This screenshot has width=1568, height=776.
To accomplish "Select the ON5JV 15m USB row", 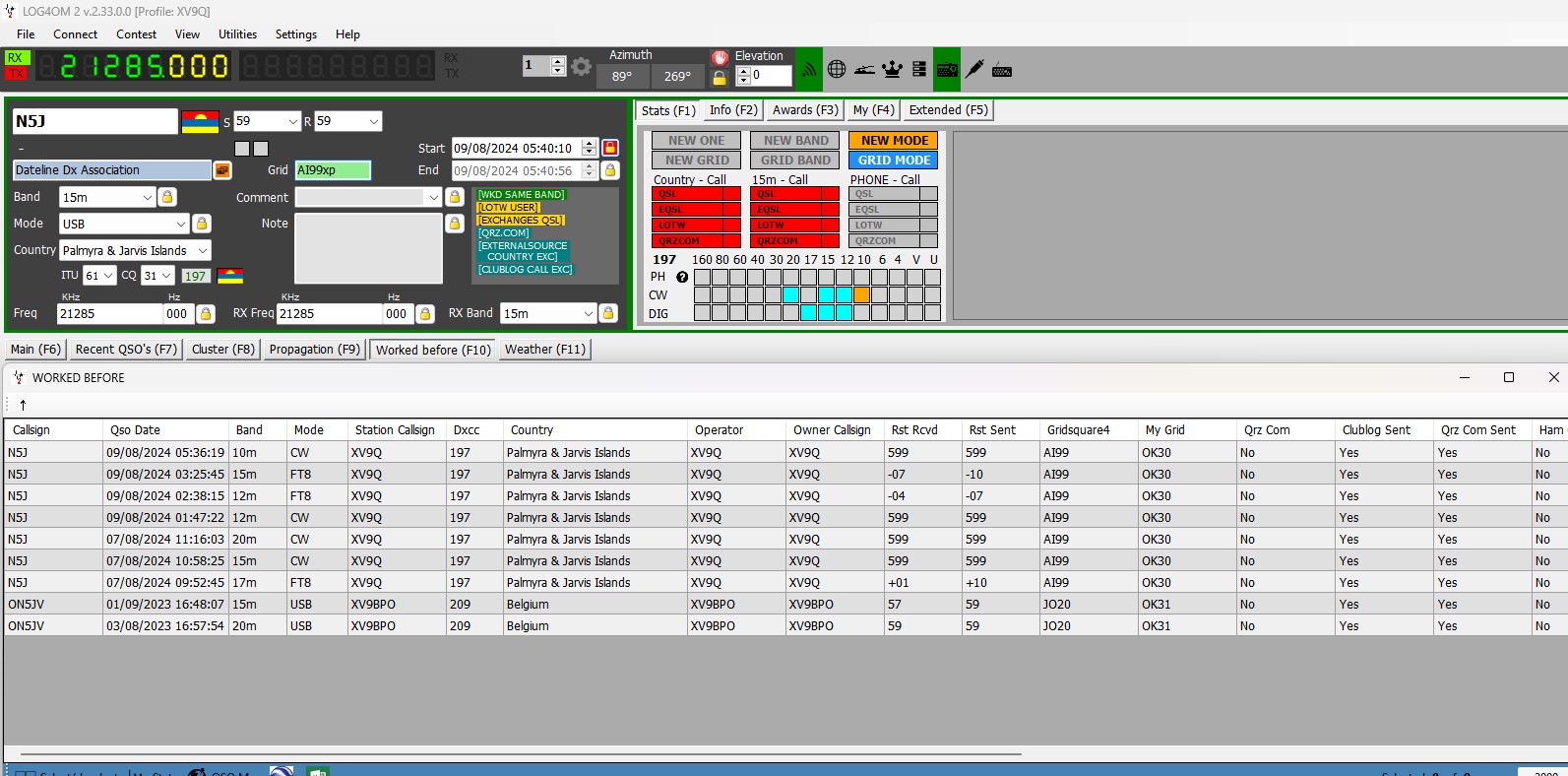I will pyautogui.click(x=784, y=605).
